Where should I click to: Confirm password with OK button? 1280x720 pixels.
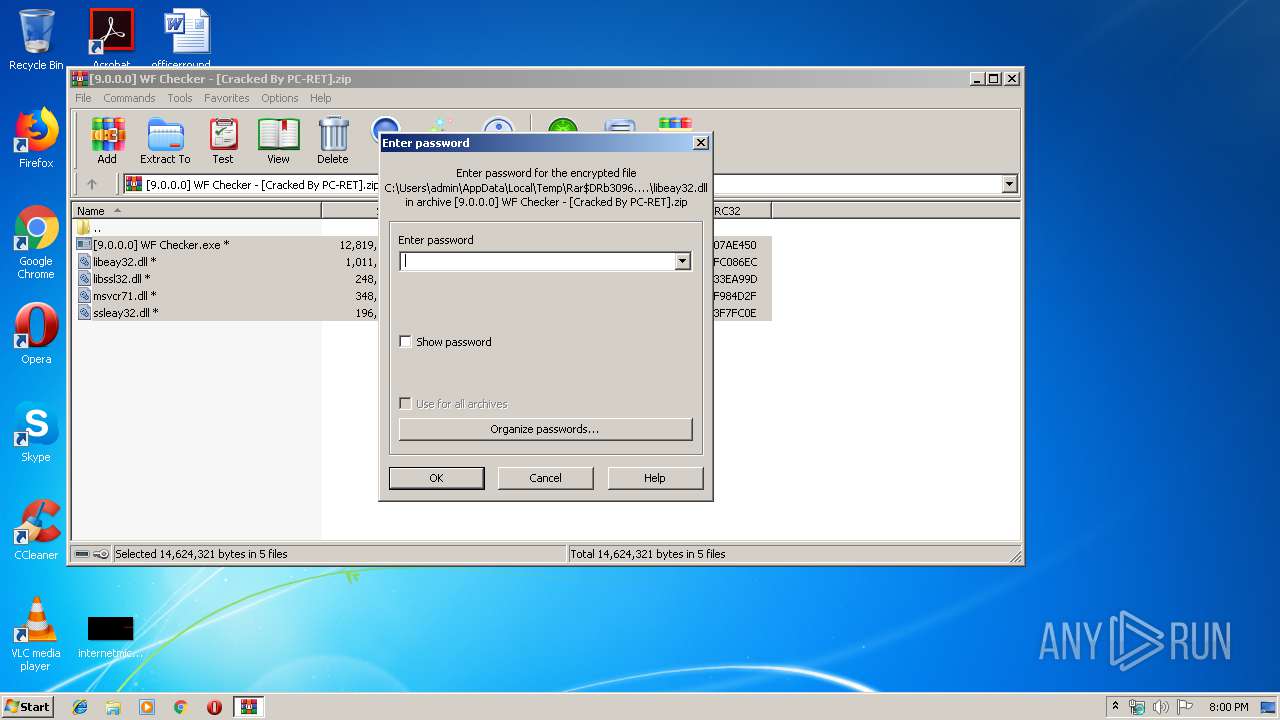[436, 478]
